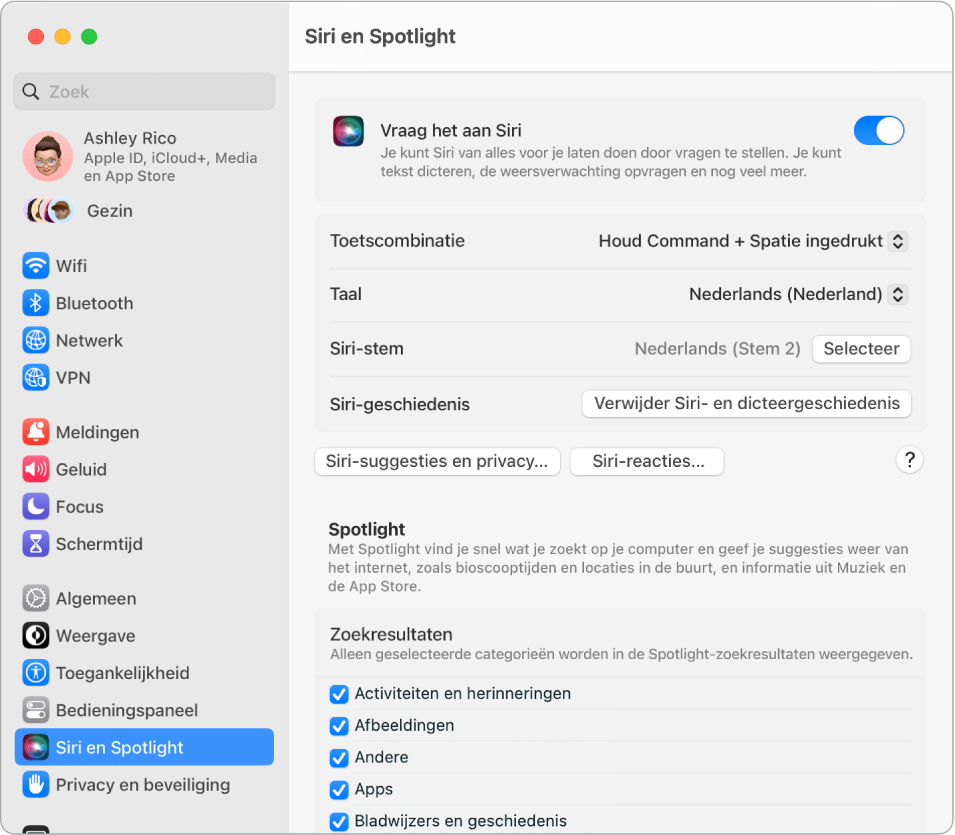Change the Siri keyboard shortcut option
This screenshot has width=955, height=835.
point(751,241)
